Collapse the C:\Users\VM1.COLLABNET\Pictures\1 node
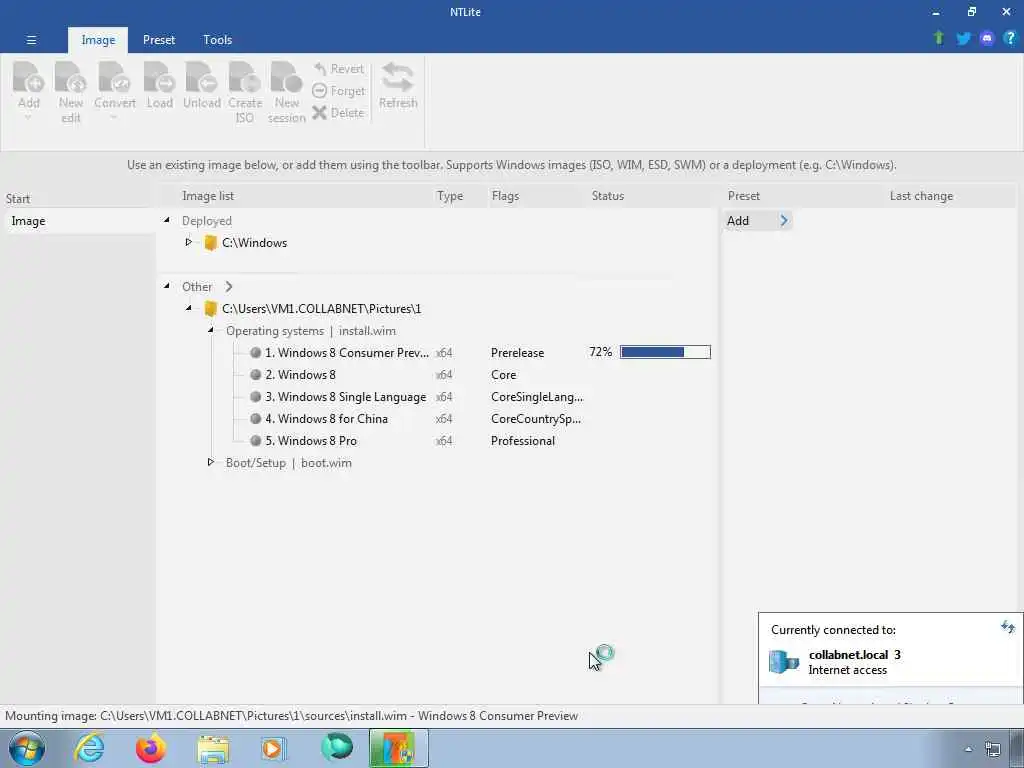Screen dimensions: 1024x768 pos(189,308)
